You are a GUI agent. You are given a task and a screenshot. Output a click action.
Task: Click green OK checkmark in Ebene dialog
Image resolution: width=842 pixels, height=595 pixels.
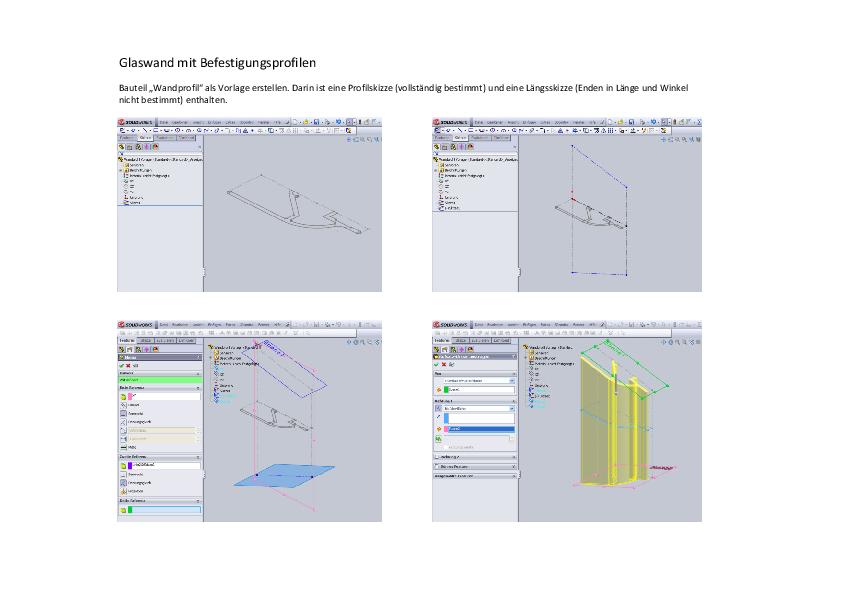pyautogui.click(x=121, y=366)
